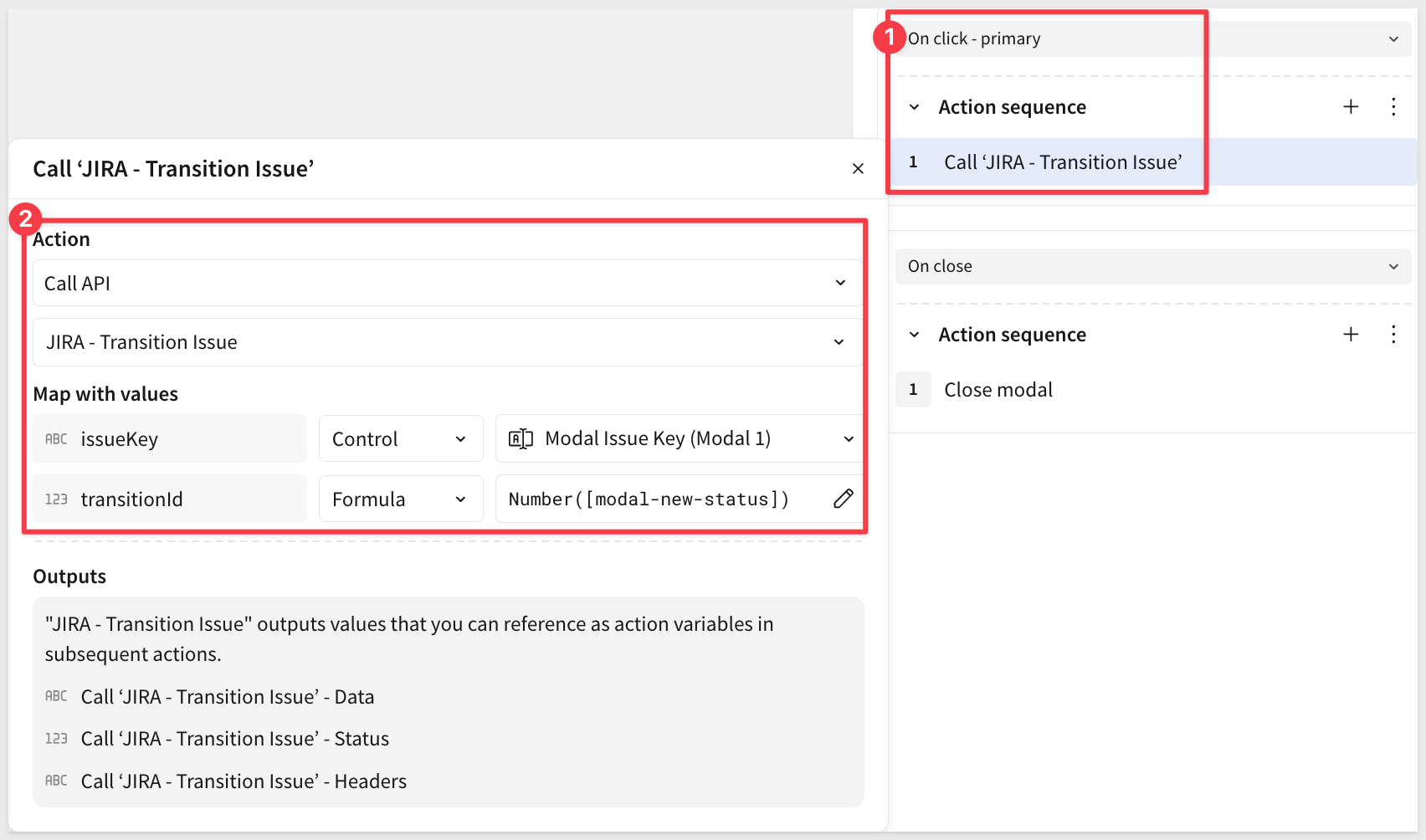
Task: Close the Call JIRA Transition Issue panel
Action: tap(858, 169)
